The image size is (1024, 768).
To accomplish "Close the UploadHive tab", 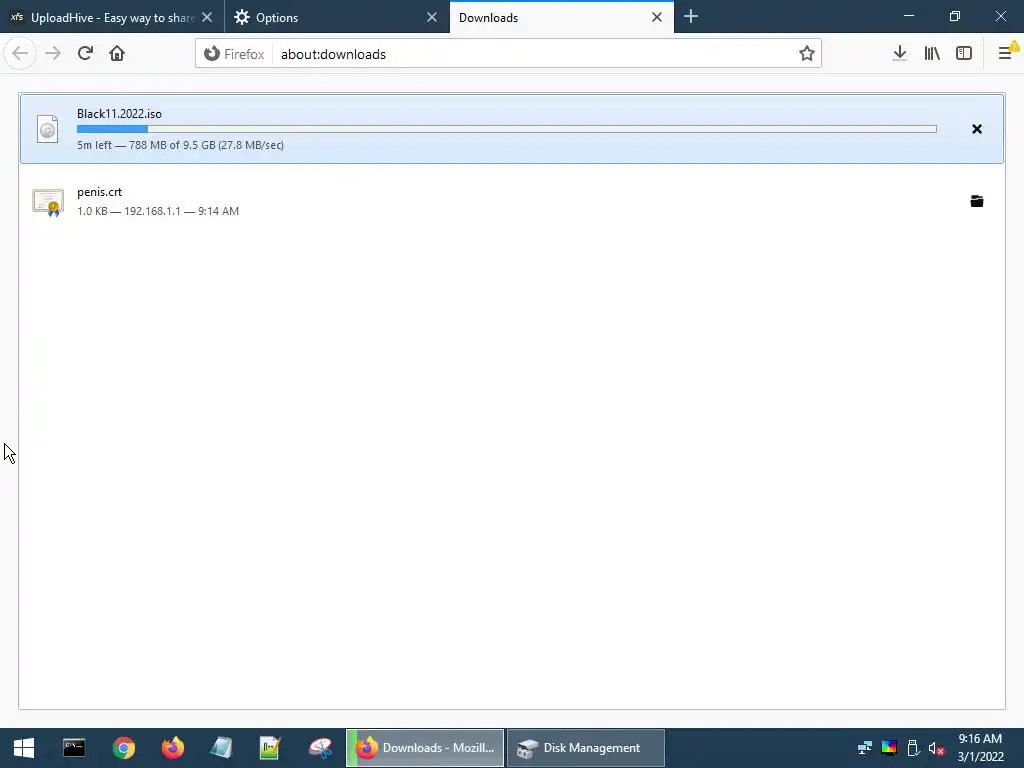I will point(207,18).
